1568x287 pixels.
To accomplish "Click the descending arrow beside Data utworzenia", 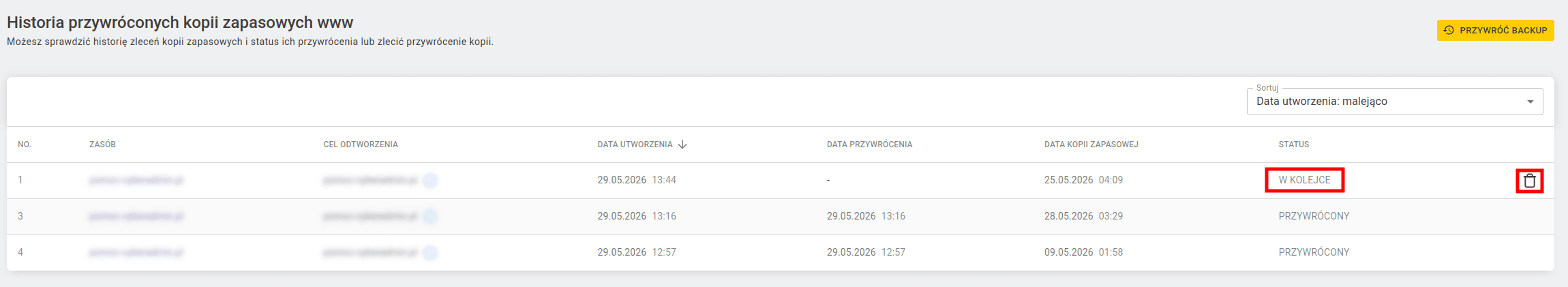I will [682, 145].
